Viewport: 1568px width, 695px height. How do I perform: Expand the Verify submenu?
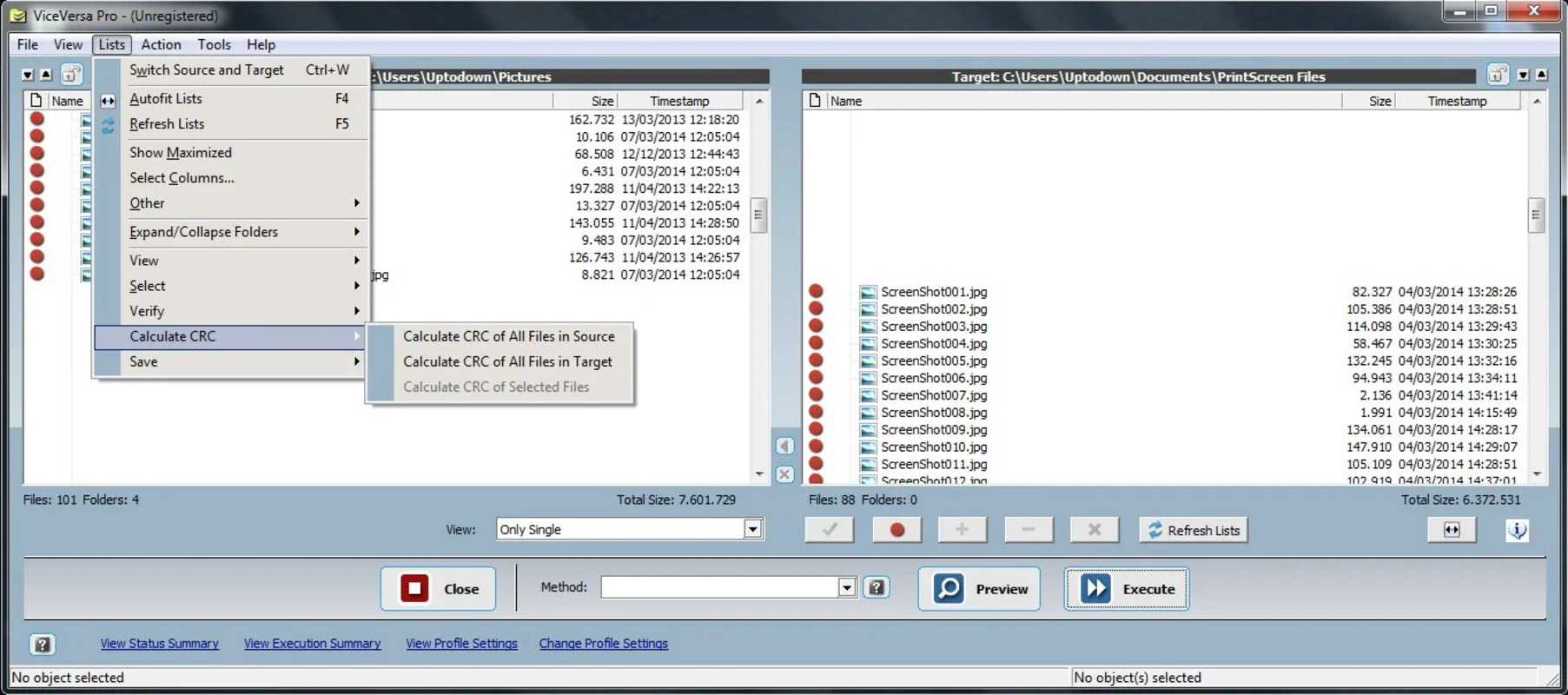coord(231,311)
